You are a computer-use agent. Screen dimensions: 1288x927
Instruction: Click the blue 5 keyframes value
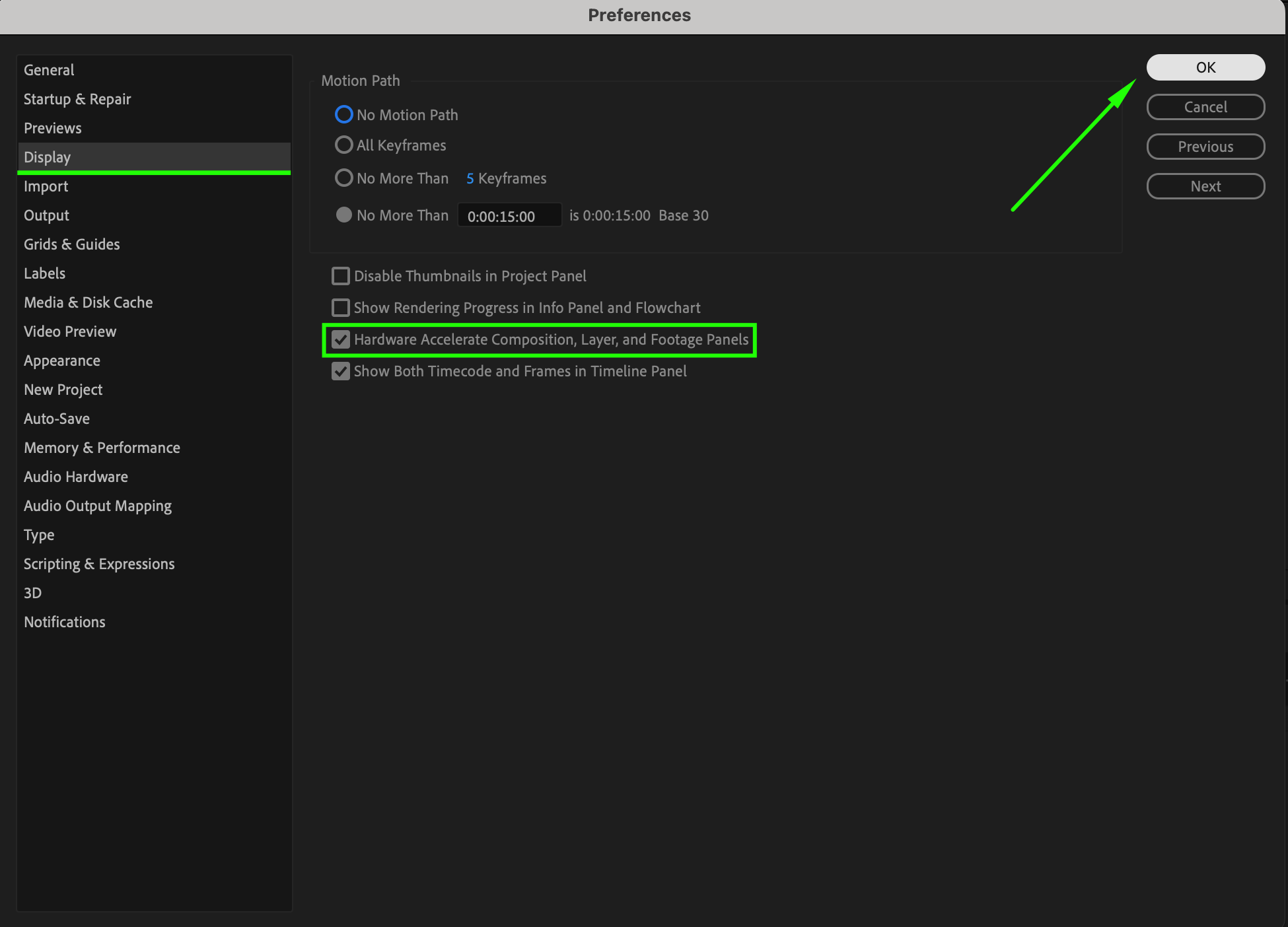coord(470,178)
